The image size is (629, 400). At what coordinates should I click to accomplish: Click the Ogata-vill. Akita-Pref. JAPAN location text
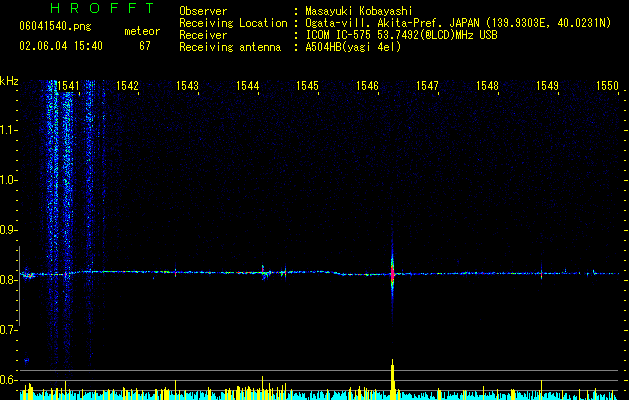tap(458, 23)
